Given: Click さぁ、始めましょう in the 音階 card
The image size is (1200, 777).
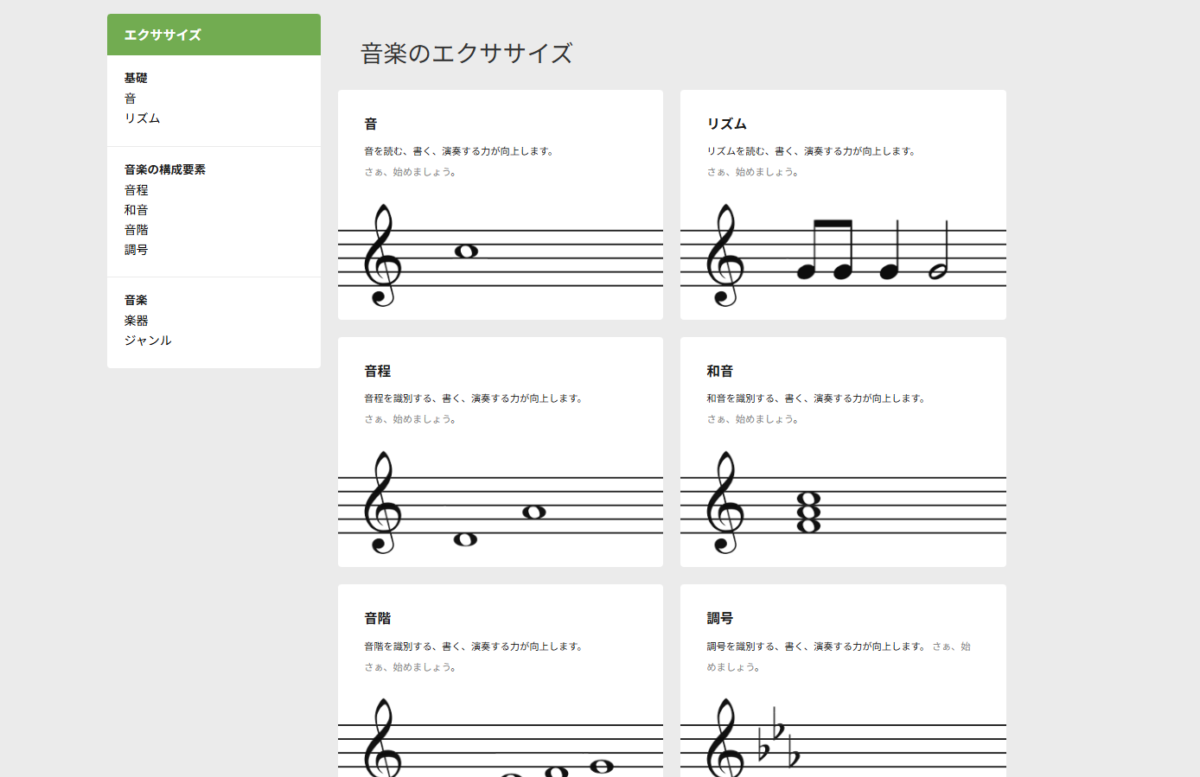Looking at the screenshot, I should (x=411, y=667).
